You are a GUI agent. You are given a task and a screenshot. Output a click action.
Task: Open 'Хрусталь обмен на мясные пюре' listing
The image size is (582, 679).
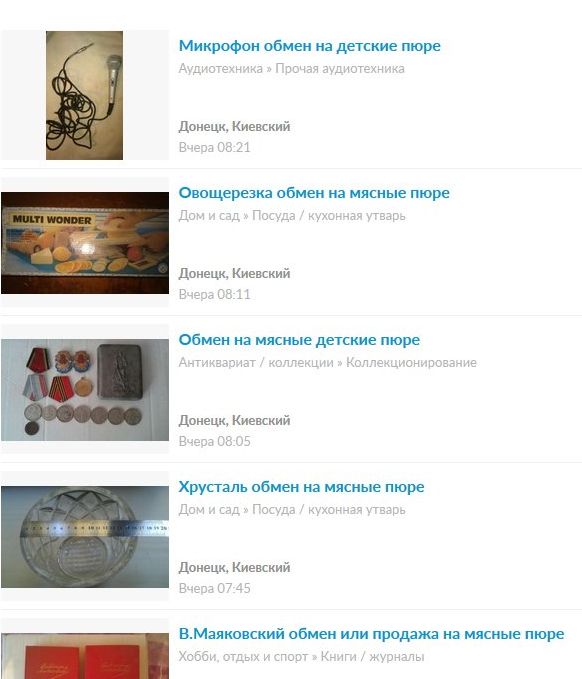point(301,487)
